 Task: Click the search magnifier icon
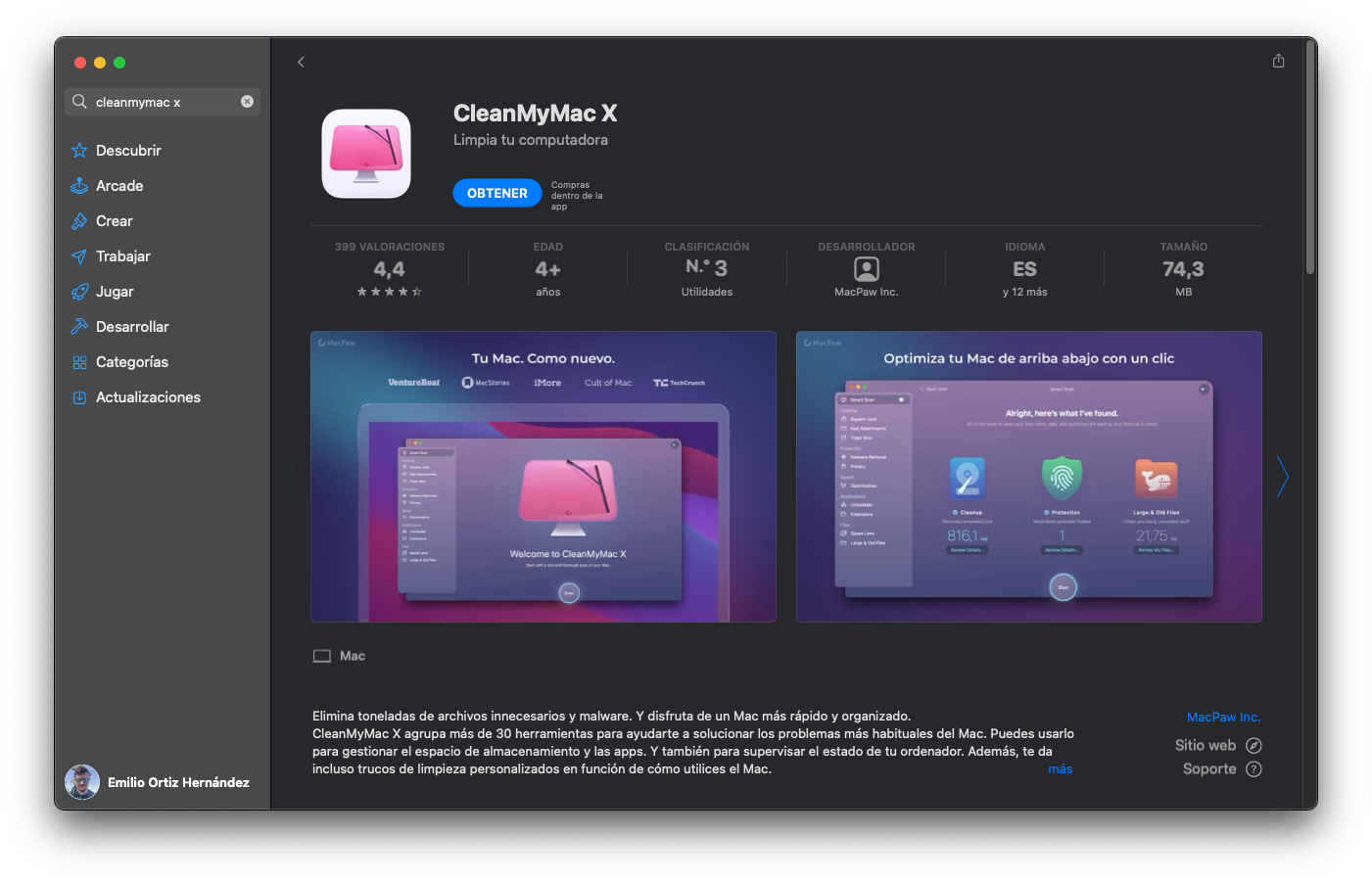[79, 102]
